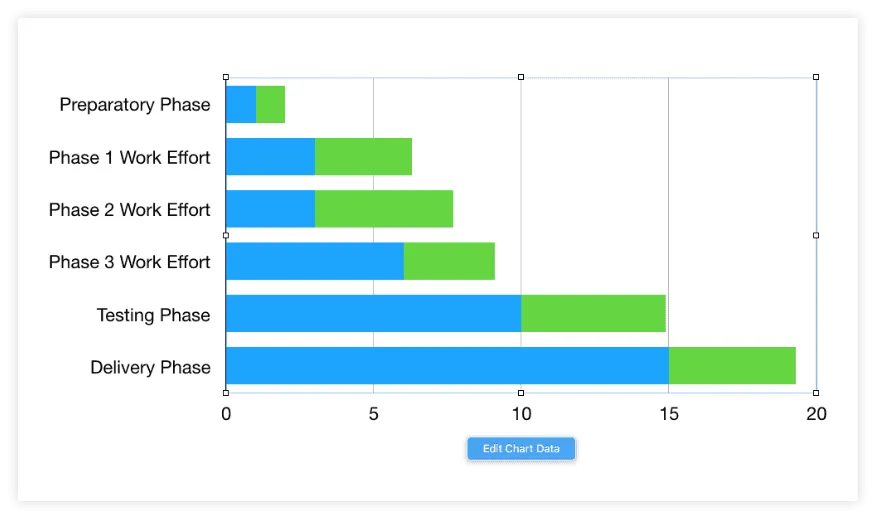
Task: Select the green Phase 3 Work Effort segment
Action: pos(449,261)
